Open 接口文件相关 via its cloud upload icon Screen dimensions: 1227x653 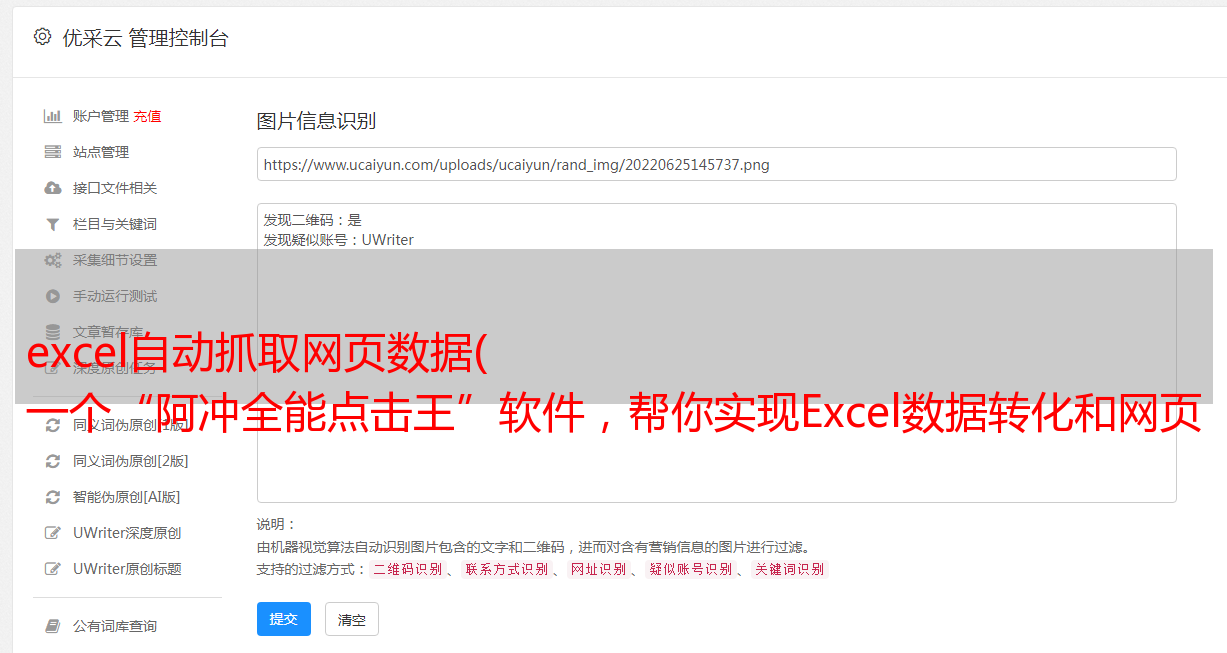(x=53, y=188)
